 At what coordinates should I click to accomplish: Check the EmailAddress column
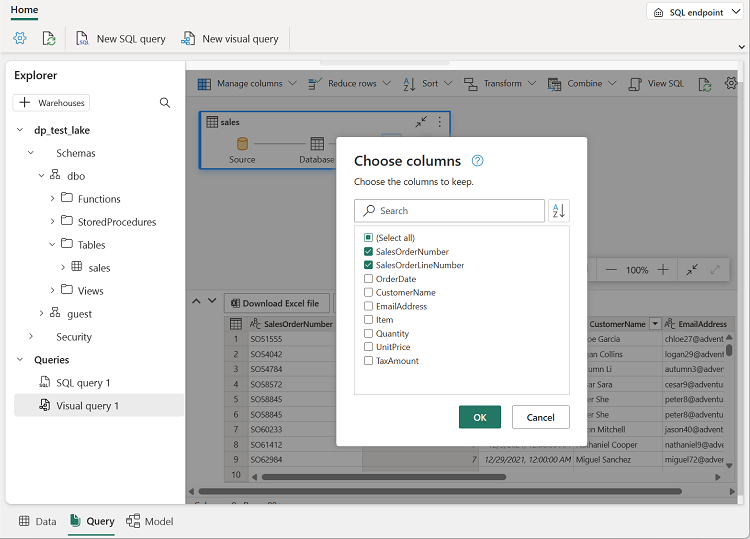point(368,306)
